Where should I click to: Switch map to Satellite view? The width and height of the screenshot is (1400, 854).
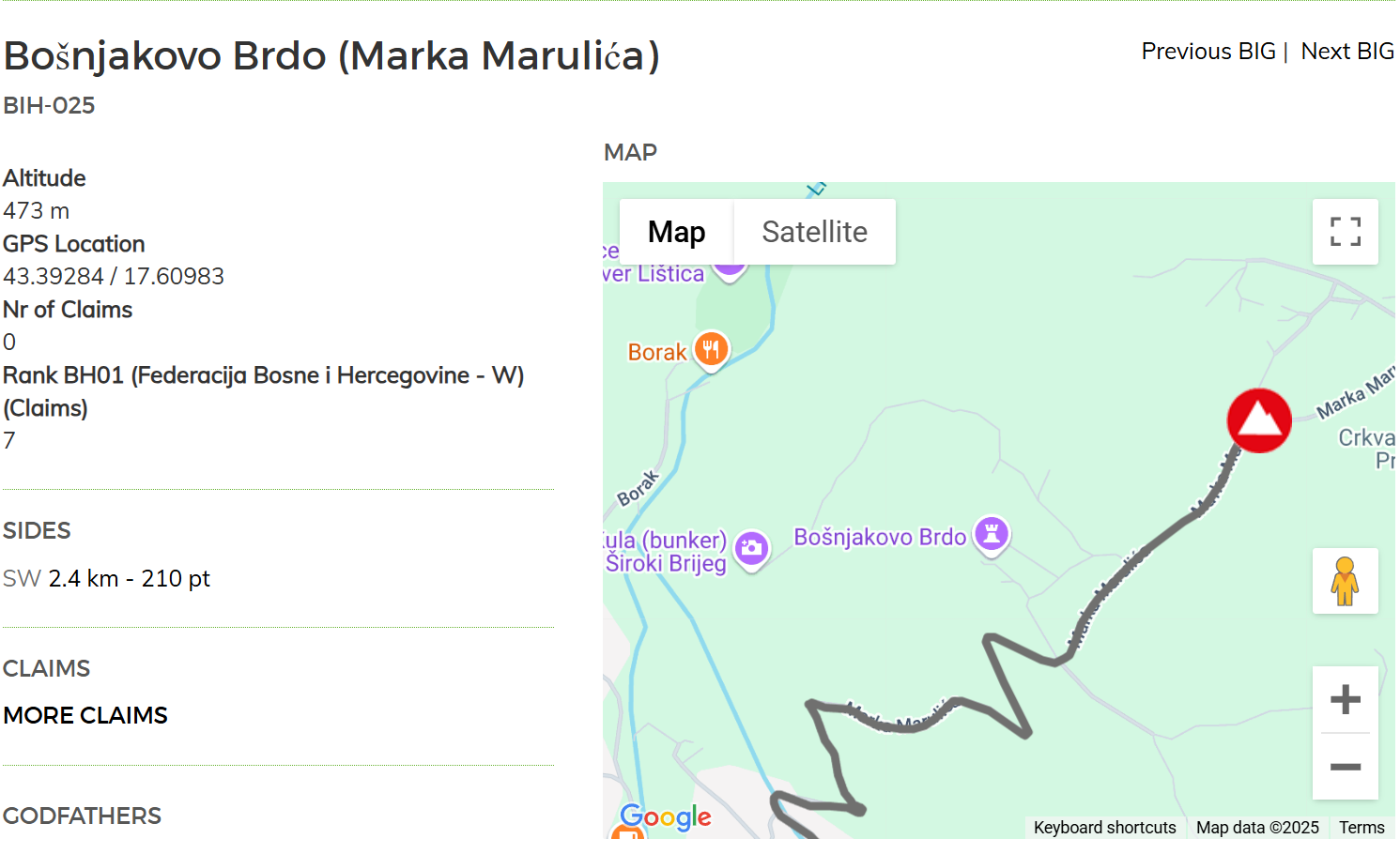[x=814, y=232]
